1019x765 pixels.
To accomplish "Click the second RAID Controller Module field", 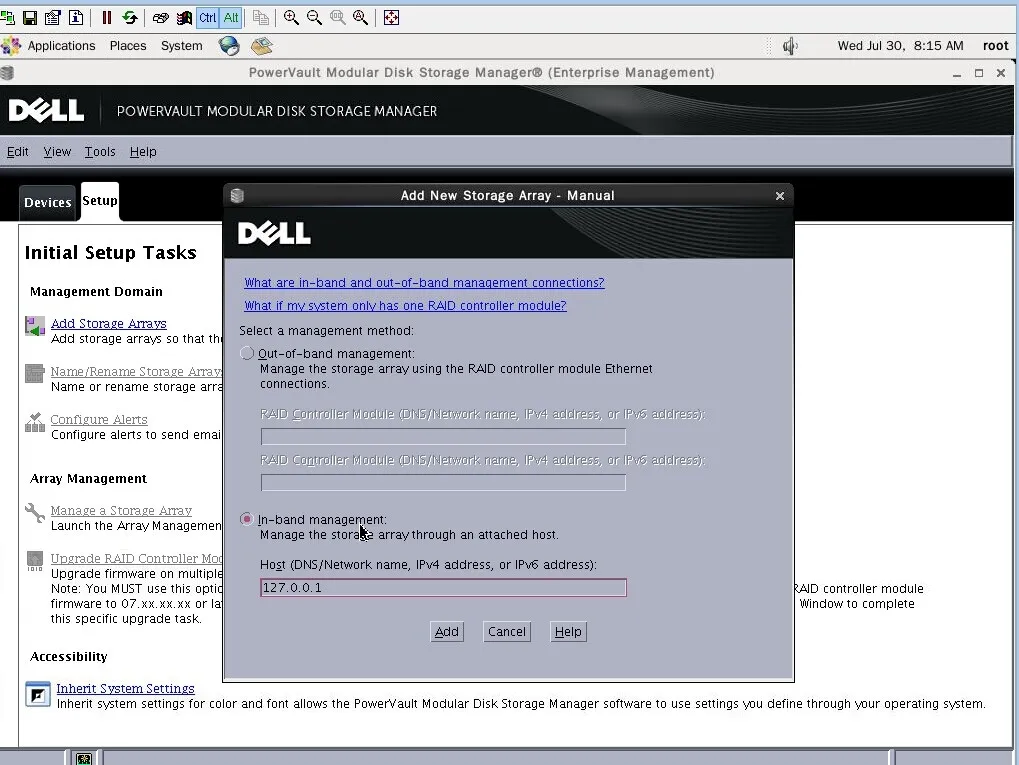I will [x=443, y=482].
